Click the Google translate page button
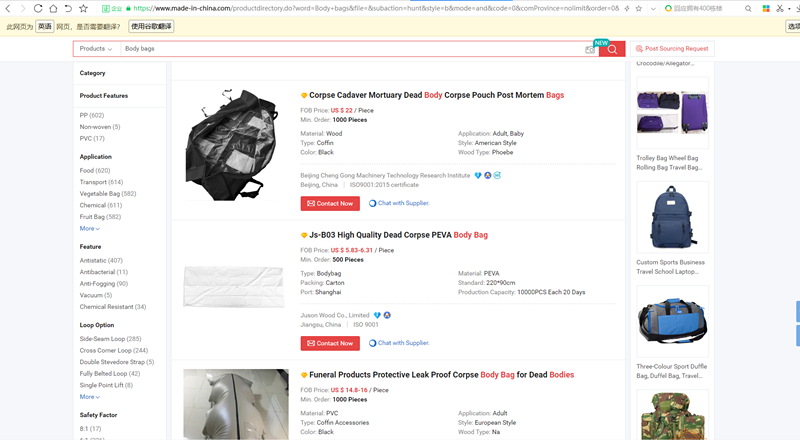 tap(151, 27)
